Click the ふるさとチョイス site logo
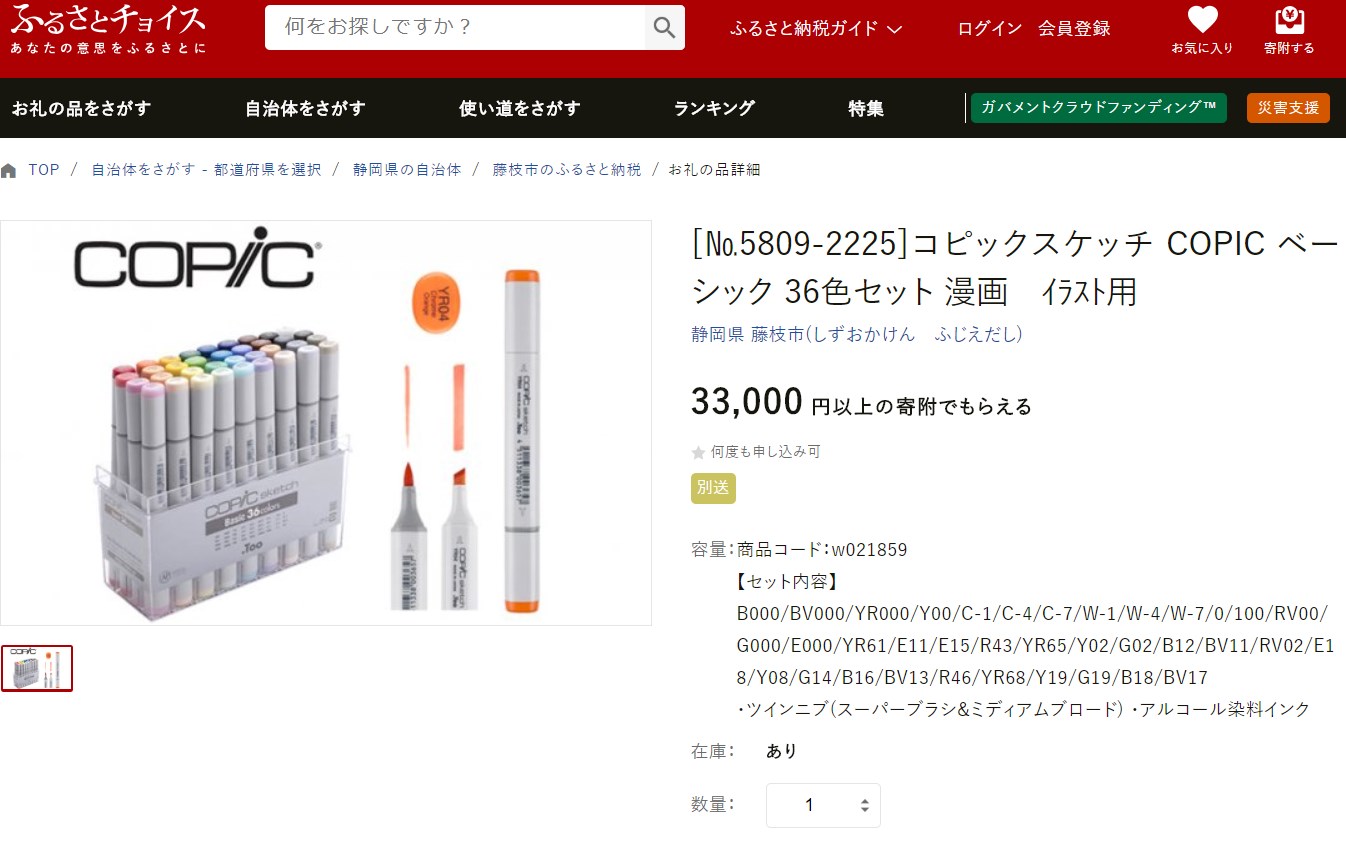 point(108,29)
